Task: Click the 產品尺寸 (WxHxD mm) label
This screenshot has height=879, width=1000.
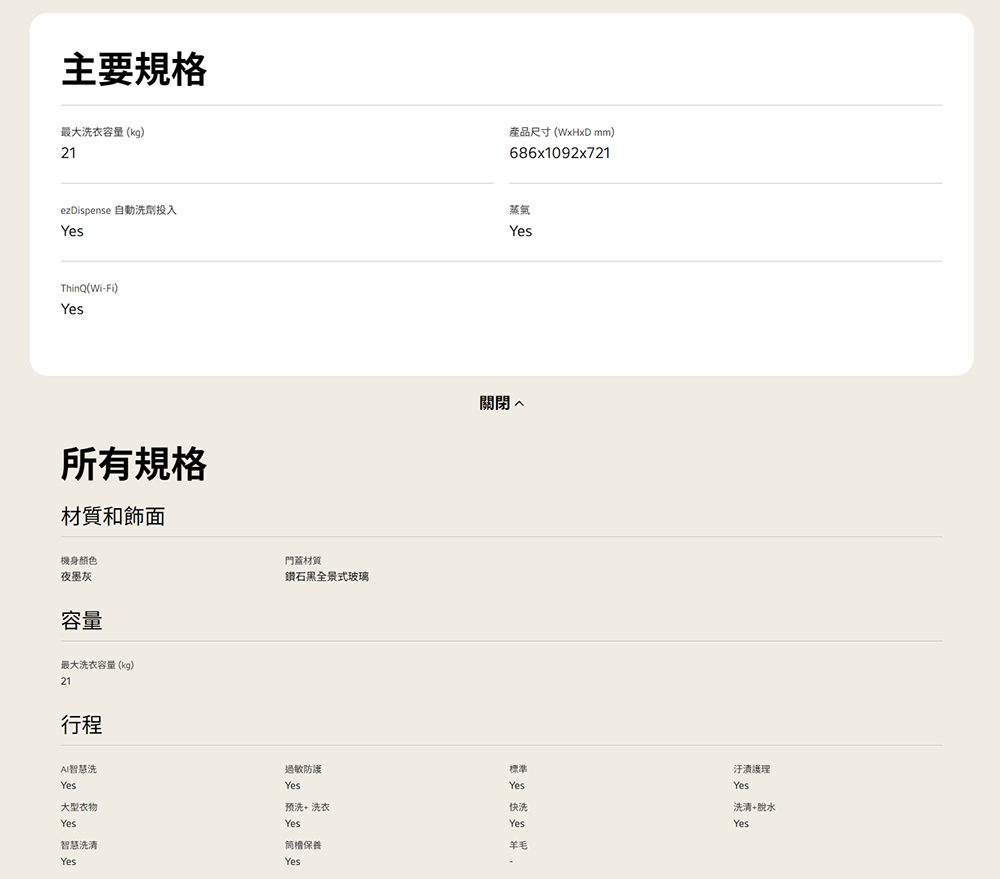Action: click(561, 132)
